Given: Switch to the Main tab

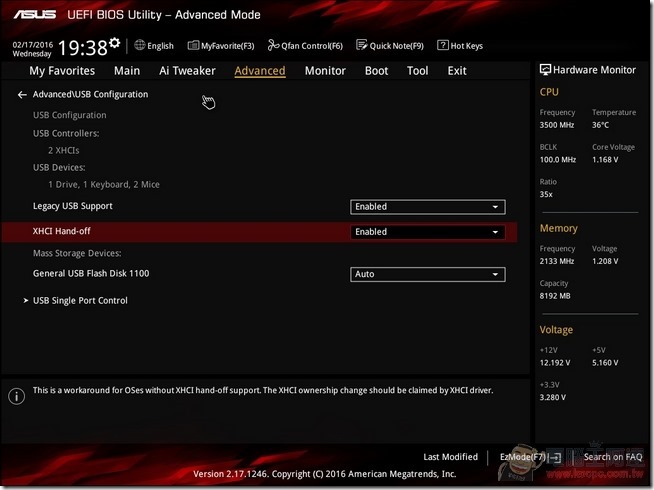Looking at the screenshot, I should [x=127, y=71].
